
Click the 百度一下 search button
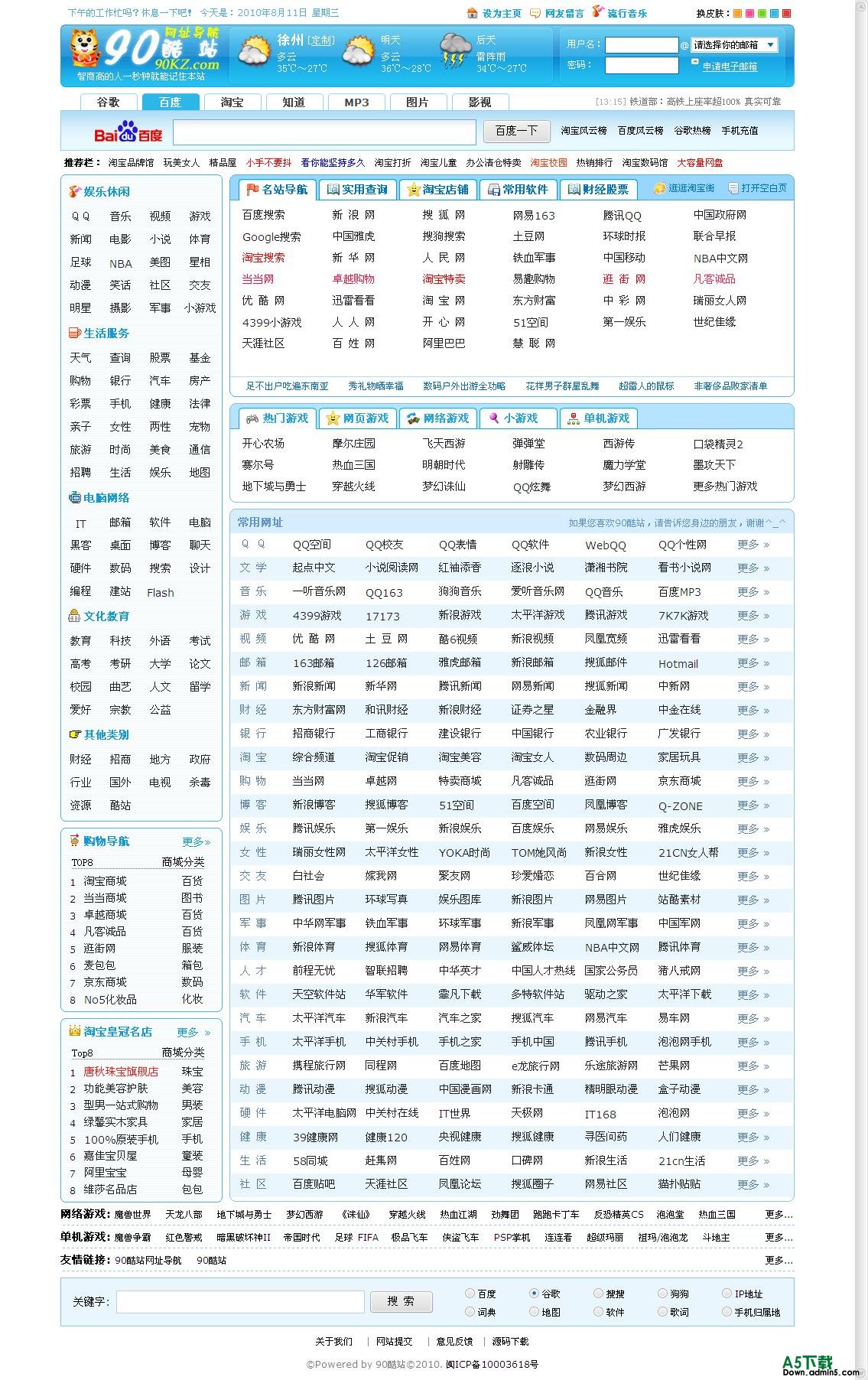(x=517, y=132)
